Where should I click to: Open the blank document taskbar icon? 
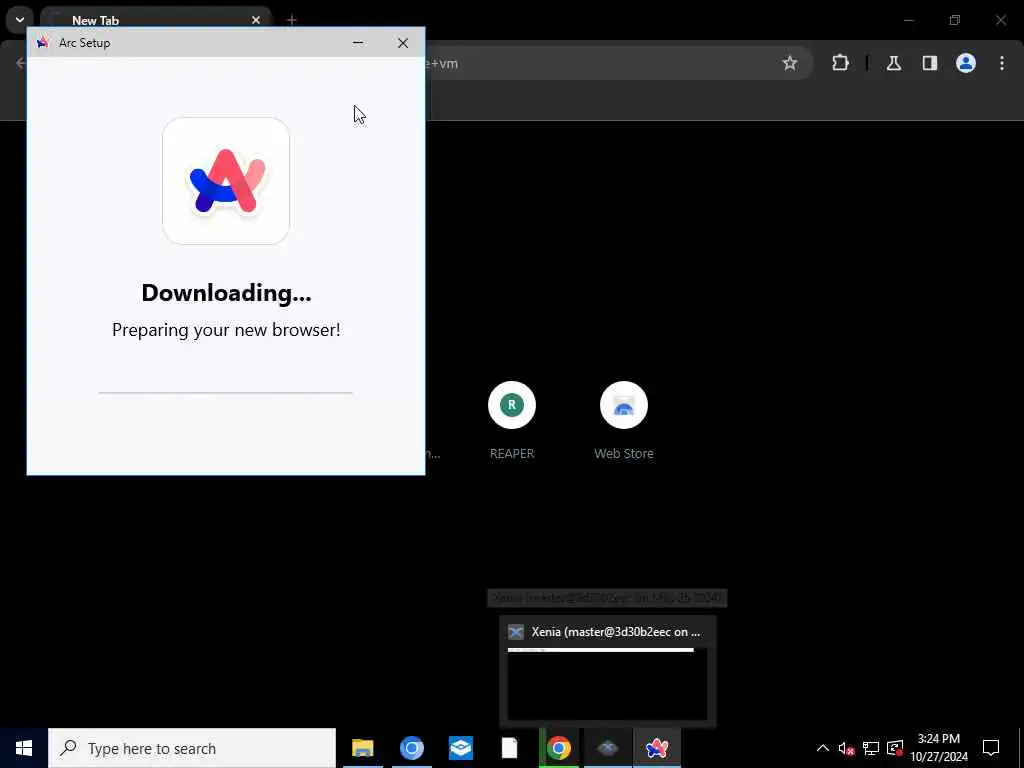509,748
